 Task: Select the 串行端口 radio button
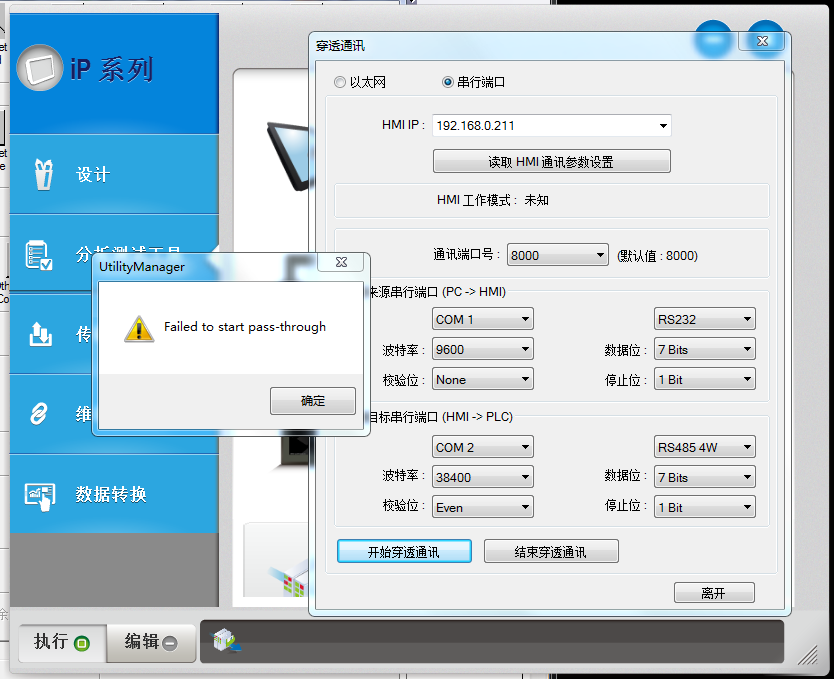tap(448, 82)
